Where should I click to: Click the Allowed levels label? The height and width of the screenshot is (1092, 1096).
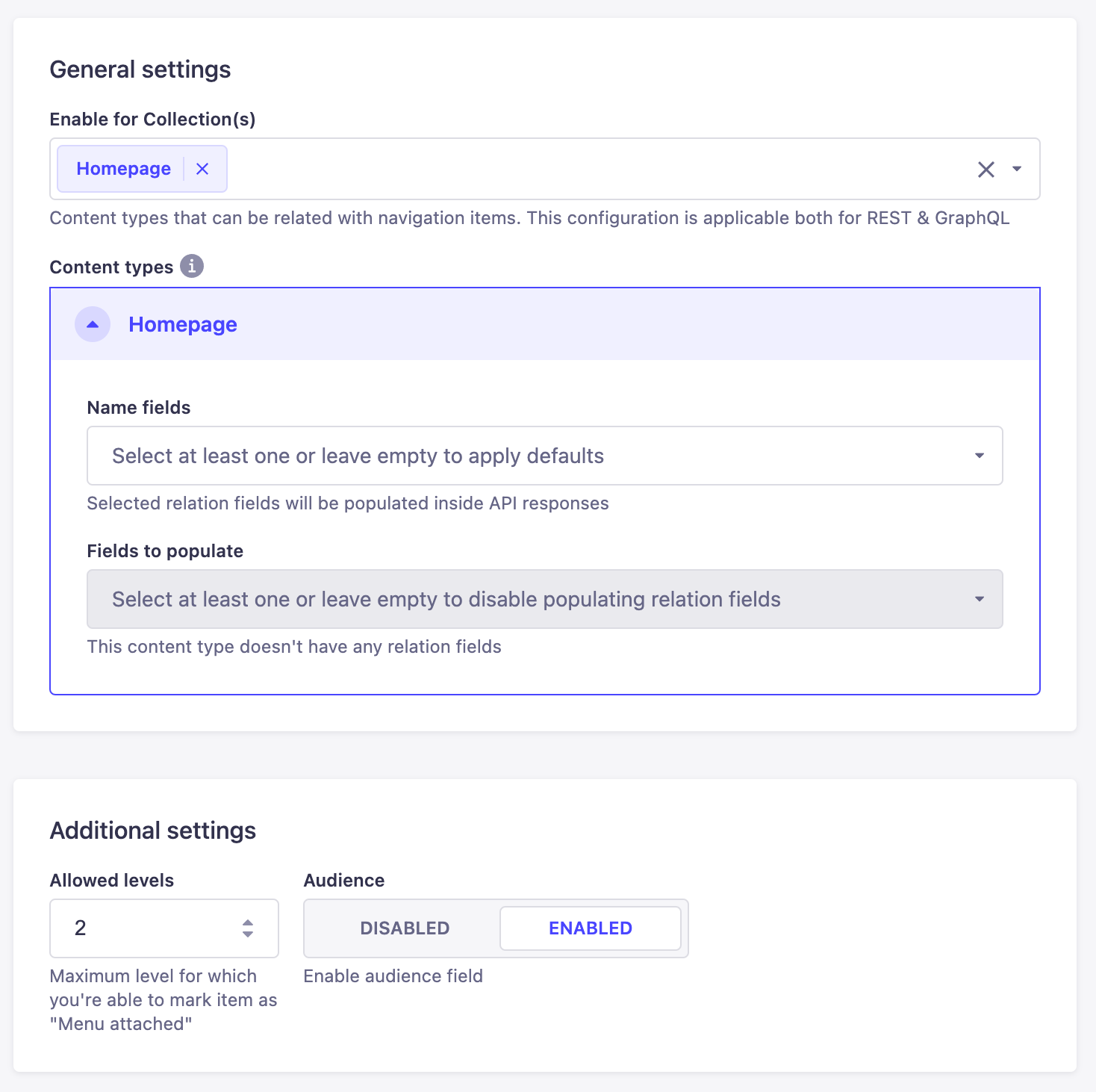112,881
